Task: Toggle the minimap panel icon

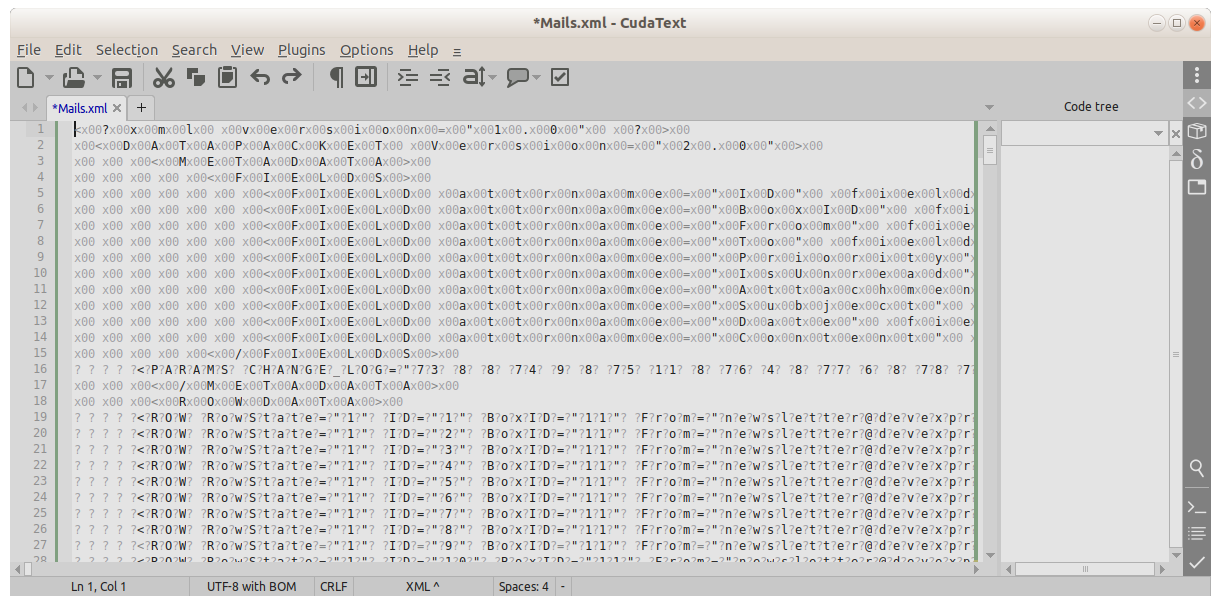Action: 366,77
